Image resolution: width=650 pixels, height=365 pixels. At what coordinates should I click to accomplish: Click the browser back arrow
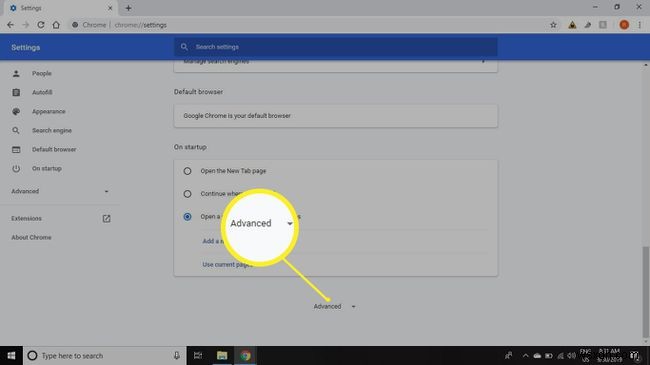coord(10,25)
